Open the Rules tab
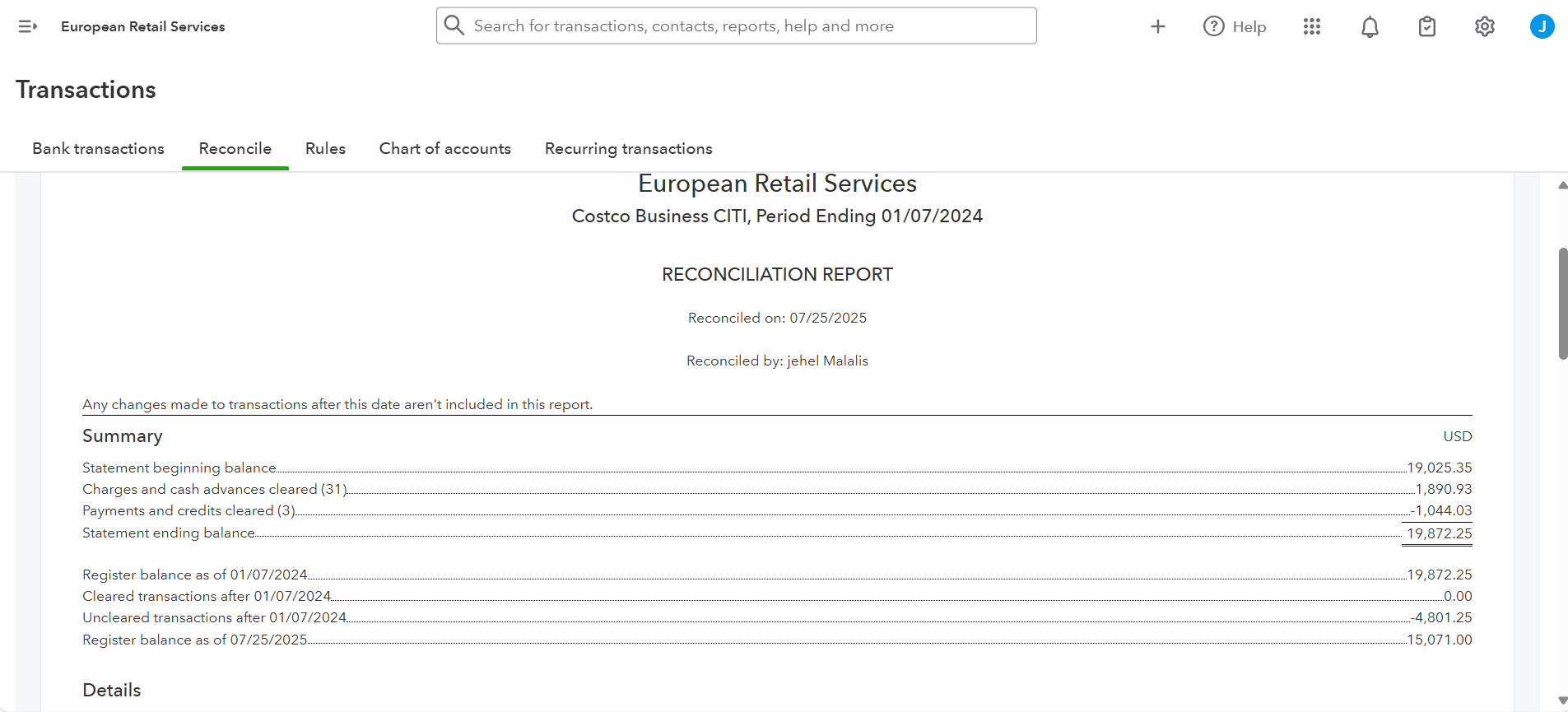The height and width of the screenshot is (712, 1568). point(325,149)
